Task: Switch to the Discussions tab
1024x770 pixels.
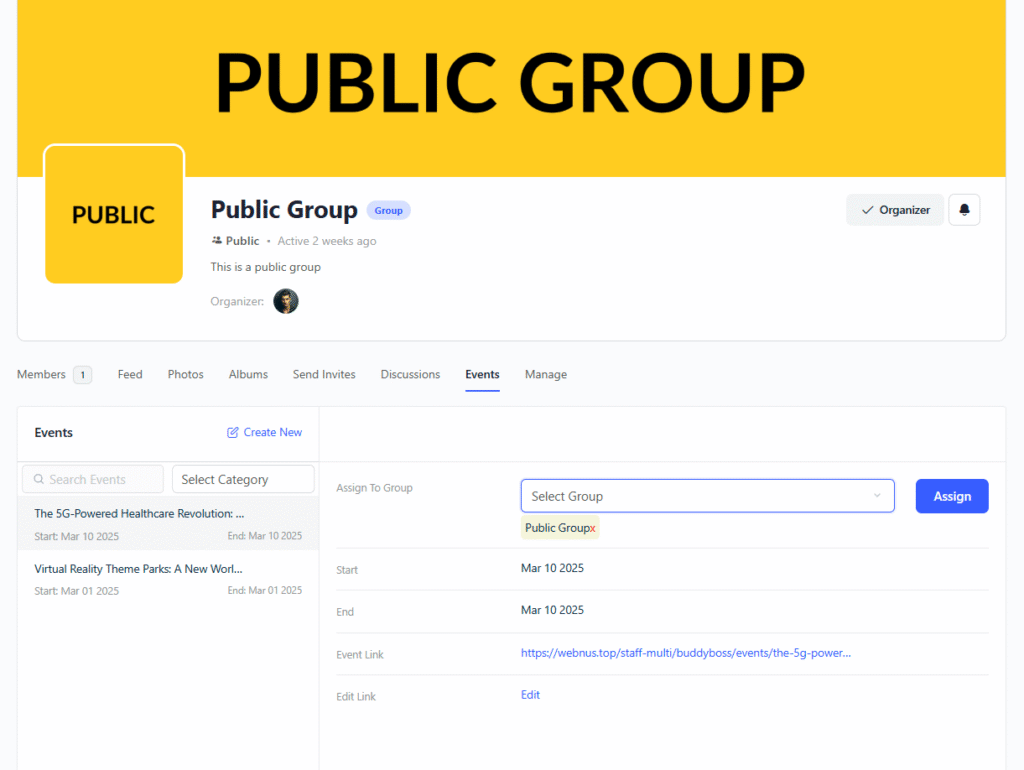Action: pos(410,374)
